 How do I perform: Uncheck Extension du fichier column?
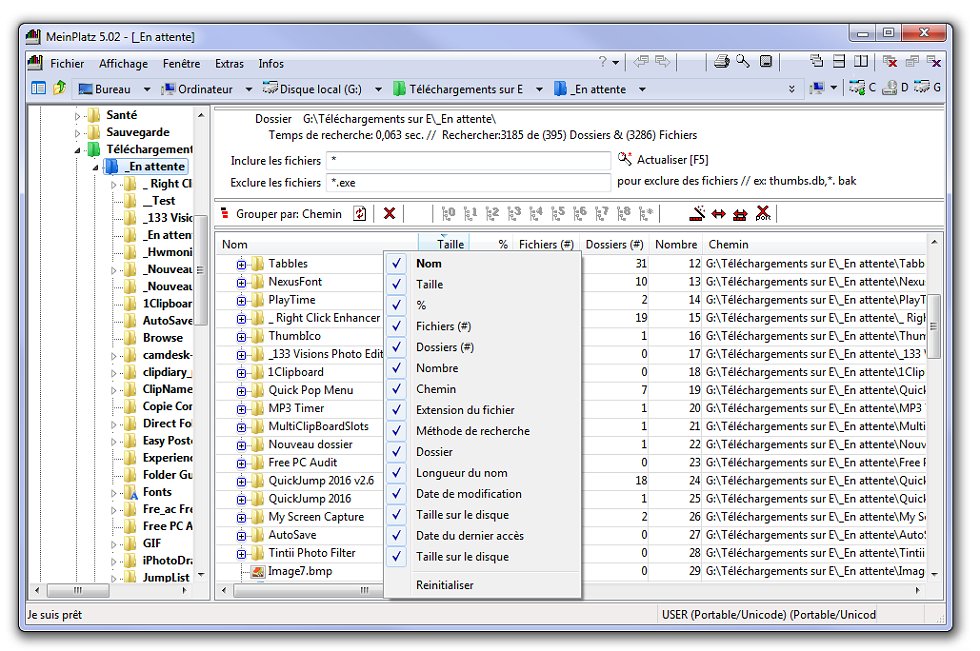(x=396, y=410)
